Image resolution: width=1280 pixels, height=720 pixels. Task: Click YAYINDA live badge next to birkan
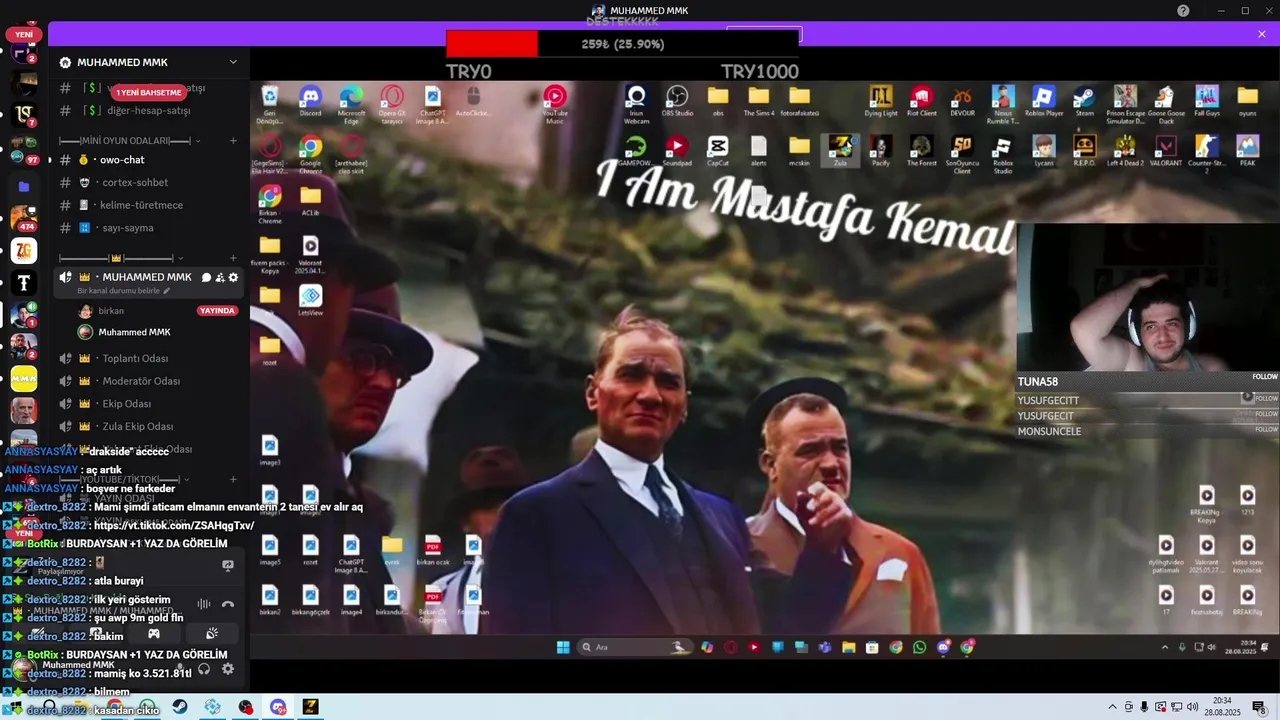[x=218, y=311]
